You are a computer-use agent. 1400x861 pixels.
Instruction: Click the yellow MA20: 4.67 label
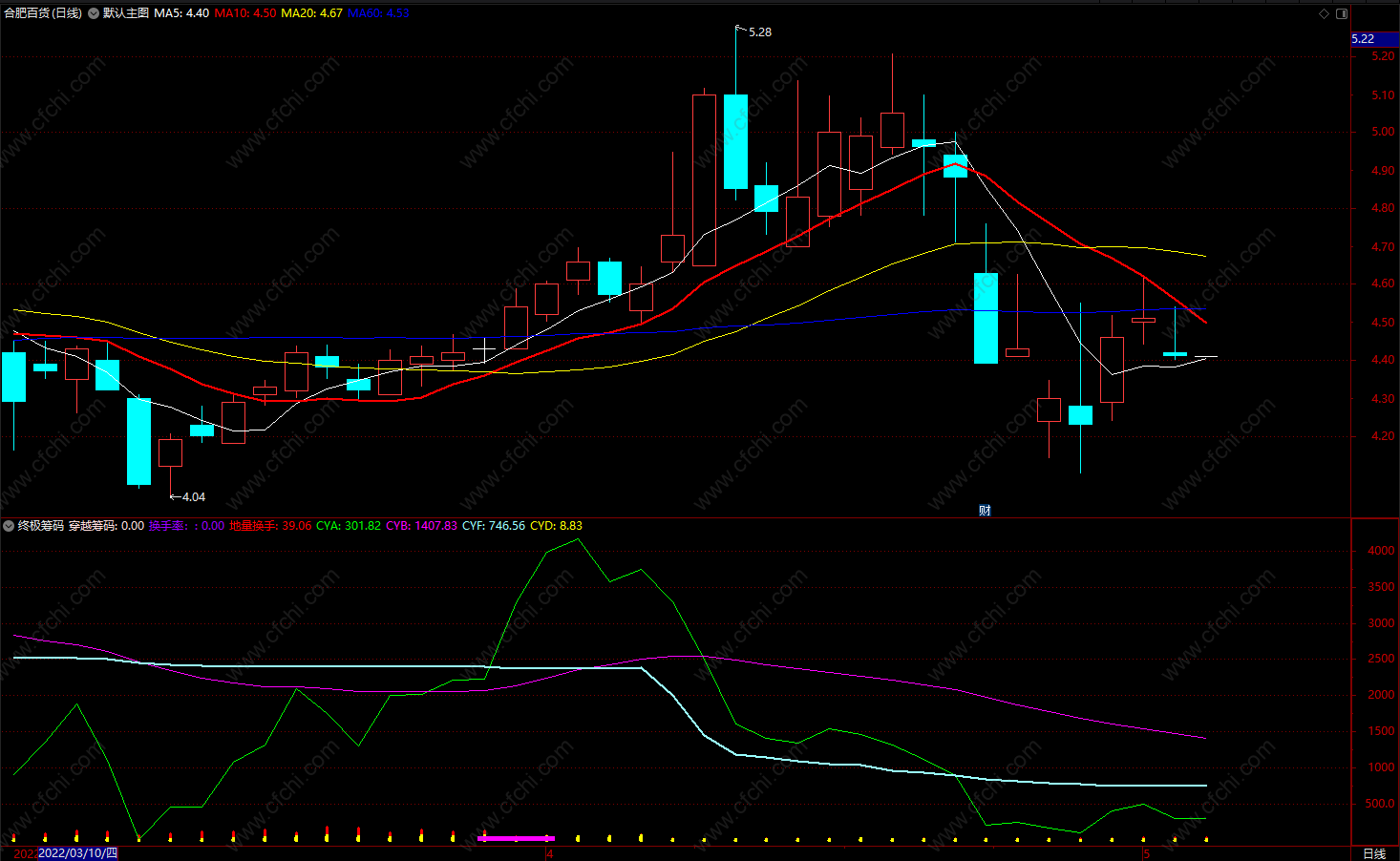(x=311, y=13)
